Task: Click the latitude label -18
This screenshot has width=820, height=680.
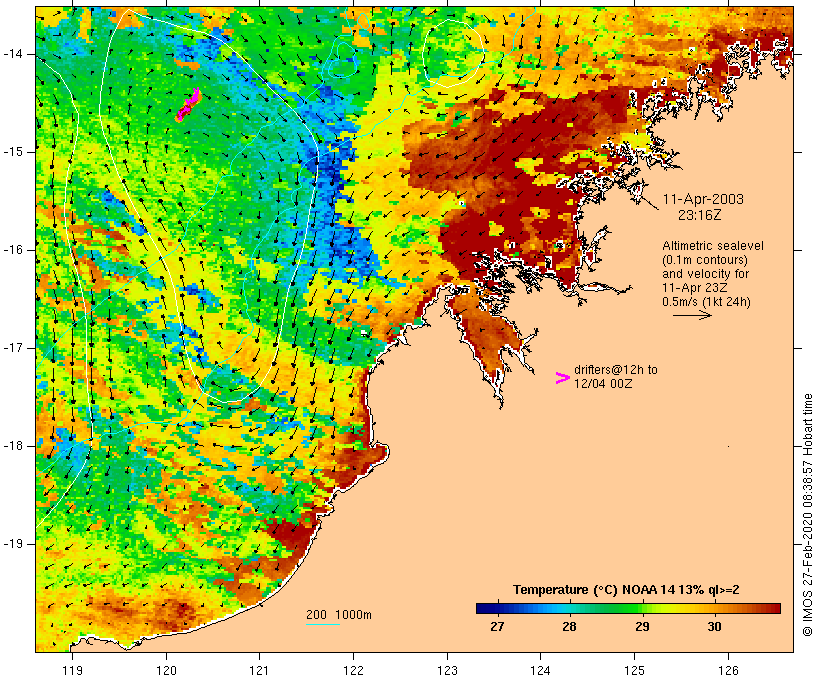Action: pyautogui.click(x=12, y=446)
